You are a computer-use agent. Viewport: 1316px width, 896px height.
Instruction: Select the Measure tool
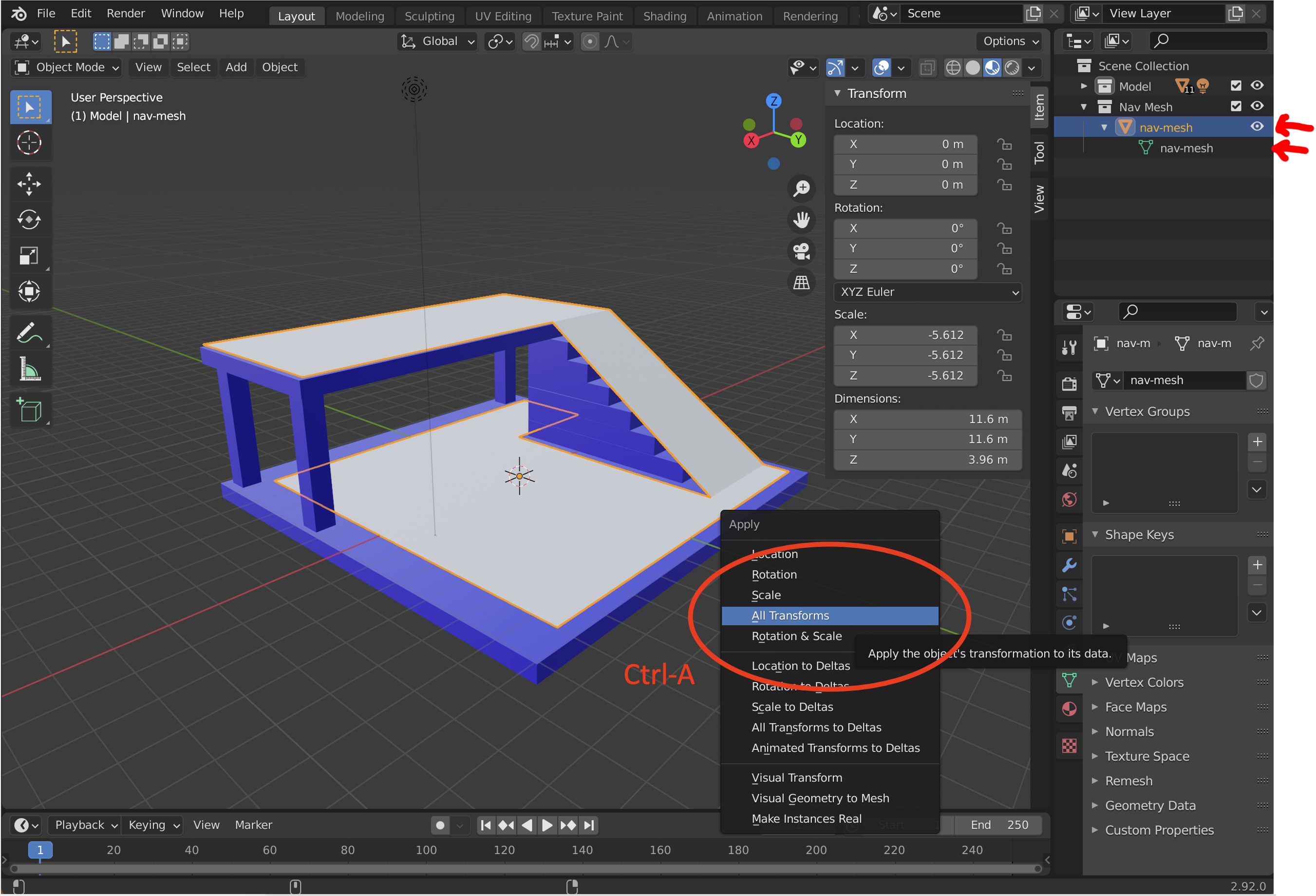point(29,369)
